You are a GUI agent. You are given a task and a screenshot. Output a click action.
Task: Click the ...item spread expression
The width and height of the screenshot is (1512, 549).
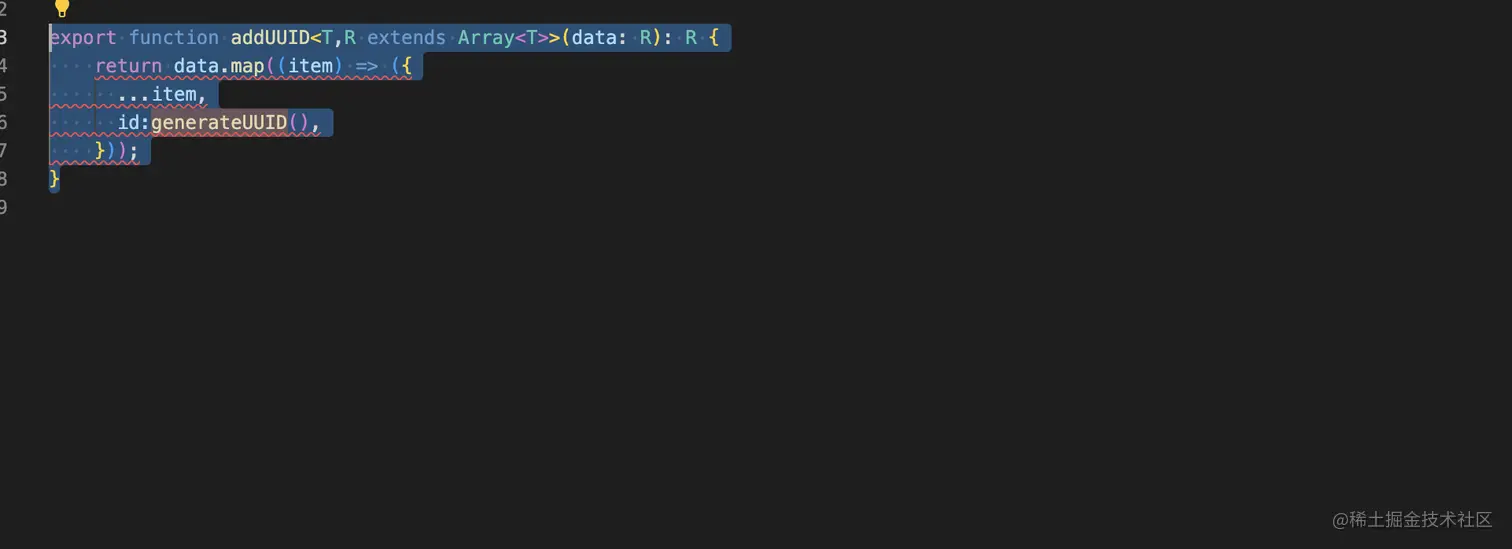point(162,94)
